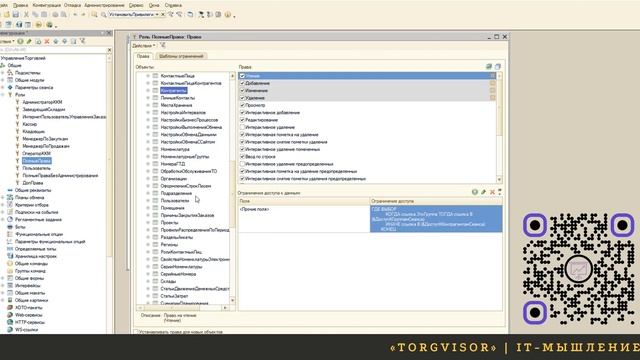Expand the Планы обмена tree node
640x360 pixels.
coord(3,197)
